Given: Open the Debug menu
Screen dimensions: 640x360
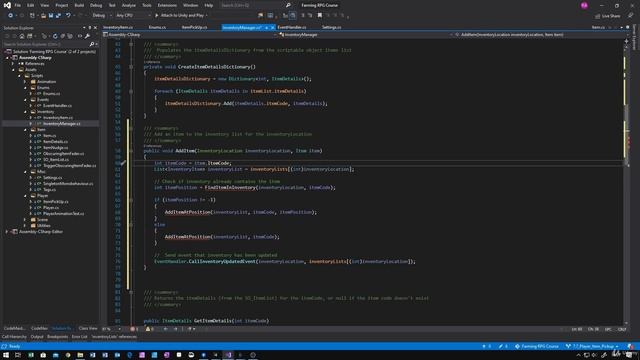Looking at the screenshot, I should (96, 5).
